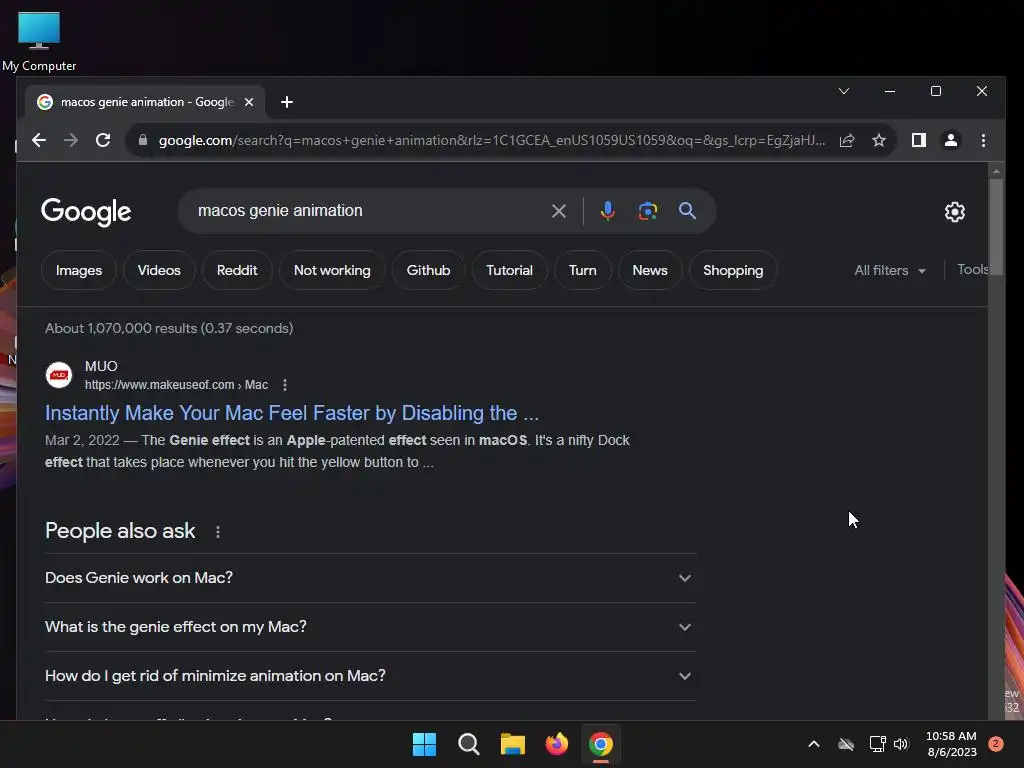1024x768 pixels.
Task: Open cloud sync tray icon
Action: point(846,744)
